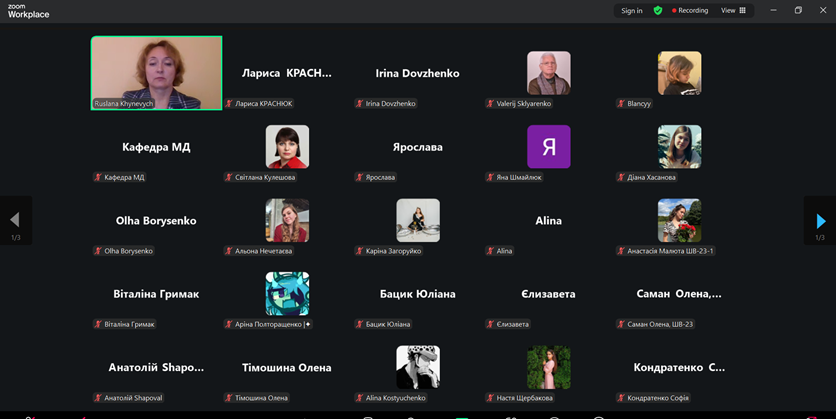Select the Лариса КРАСНЮК participant tile
Image resolution: width=836 pixels, height=419 pixels.
coord(287,74)
